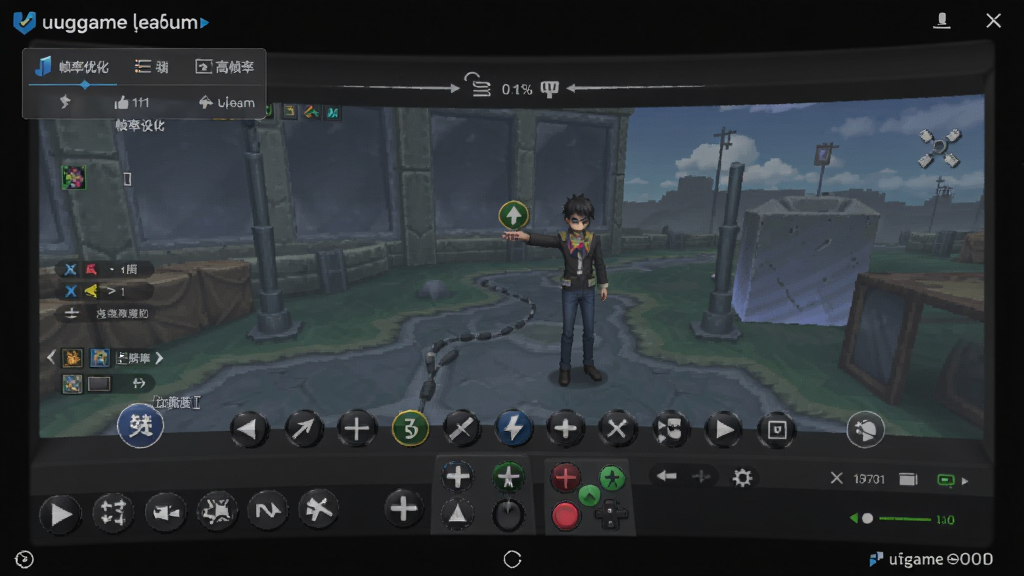The width and height of the screenshot is (1024, 576).
Task: Click the camera icon in bottom toolbar
Action: click(165, 513)
